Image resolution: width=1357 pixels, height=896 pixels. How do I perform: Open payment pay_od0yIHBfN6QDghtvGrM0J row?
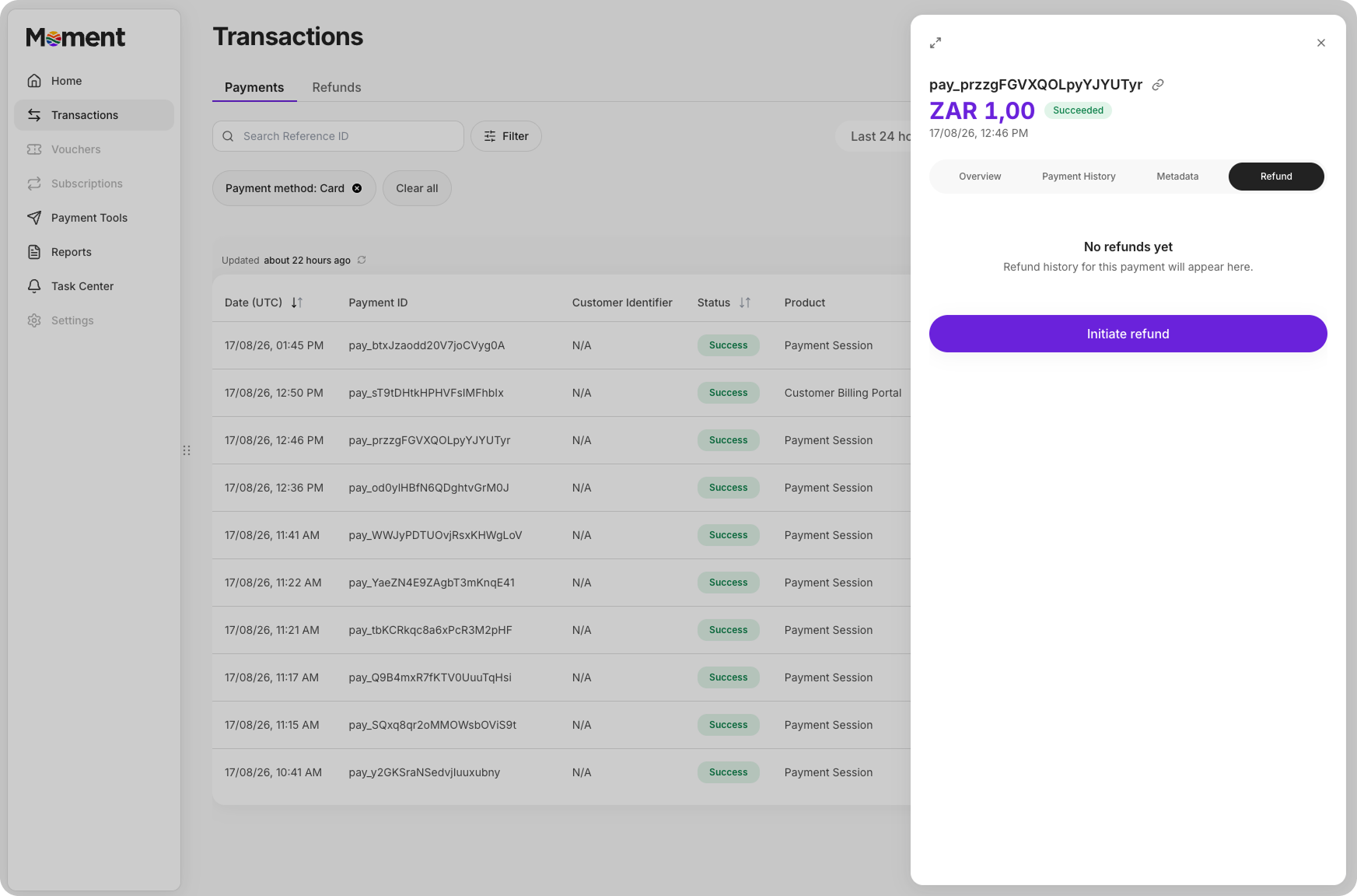coord(561,488)
